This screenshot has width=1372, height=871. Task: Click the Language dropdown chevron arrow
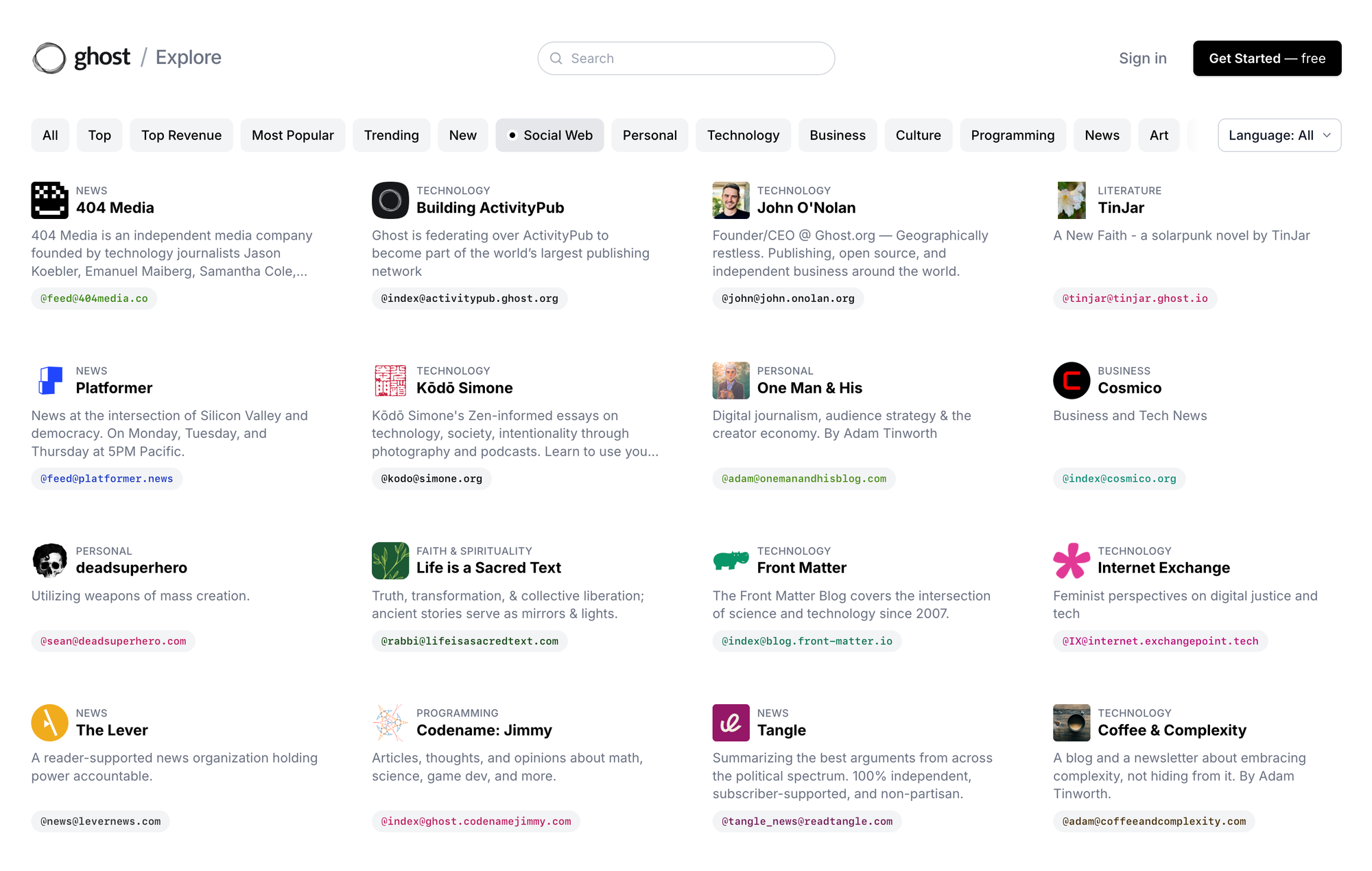[1327, 135]
